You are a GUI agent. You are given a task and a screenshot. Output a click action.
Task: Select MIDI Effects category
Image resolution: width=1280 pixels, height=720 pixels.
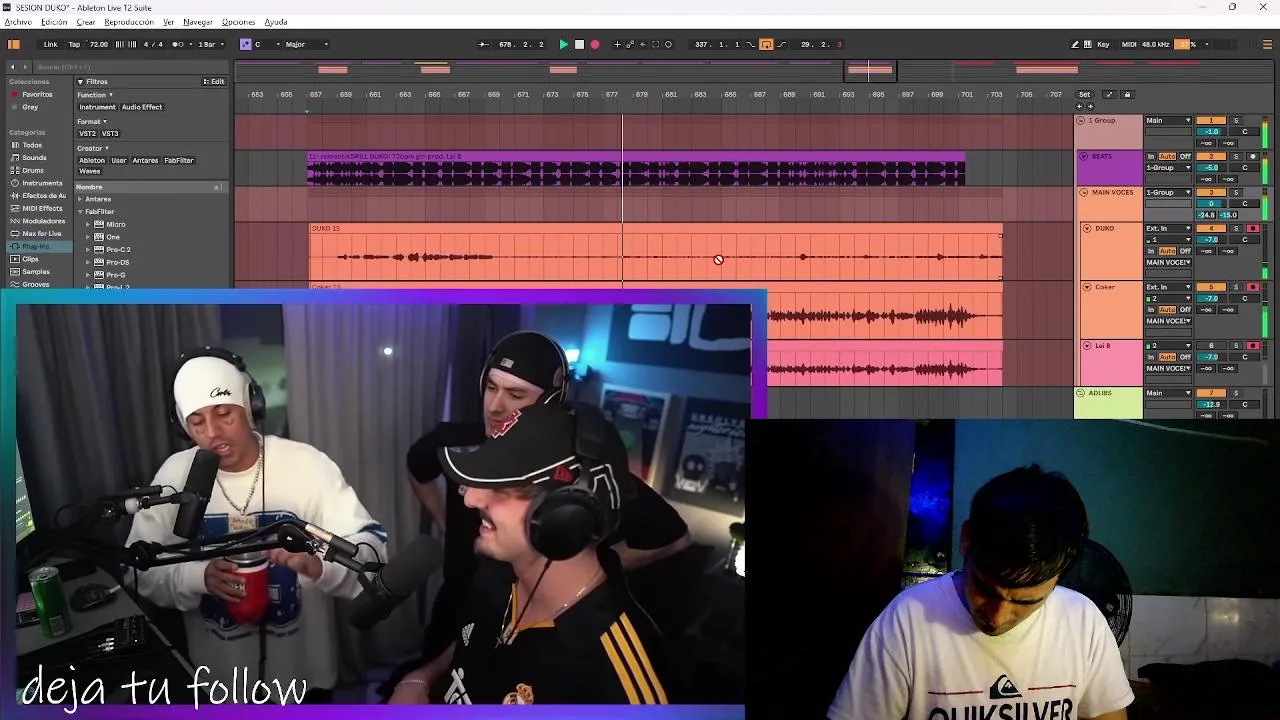click(42, 208)
